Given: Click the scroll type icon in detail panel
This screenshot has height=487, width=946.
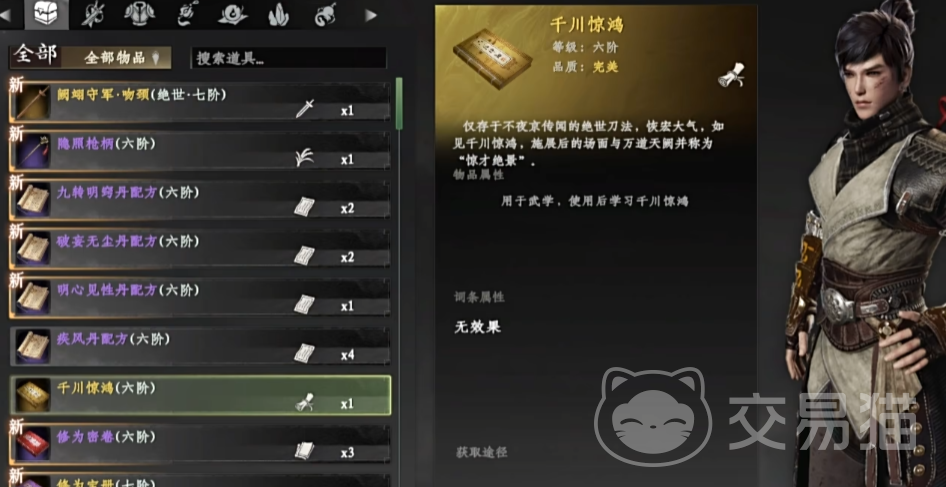Looking at the screenshot, I should coord(731,75).
